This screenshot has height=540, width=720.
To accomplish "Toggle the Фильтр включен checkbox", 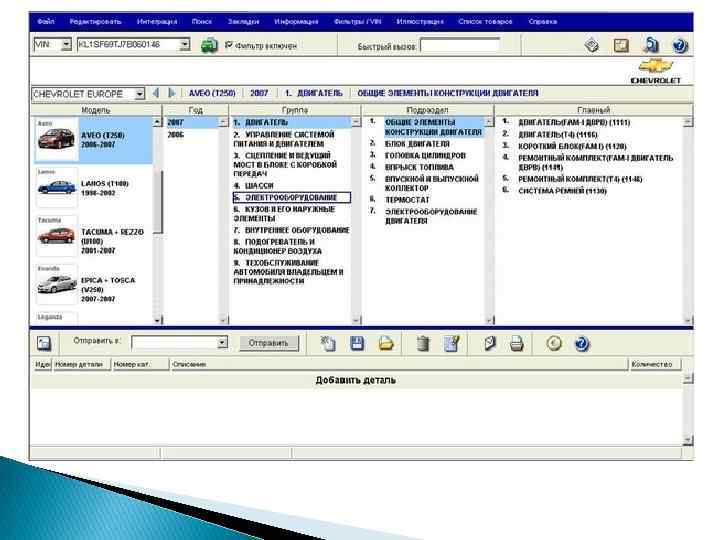I will [229, 45].
